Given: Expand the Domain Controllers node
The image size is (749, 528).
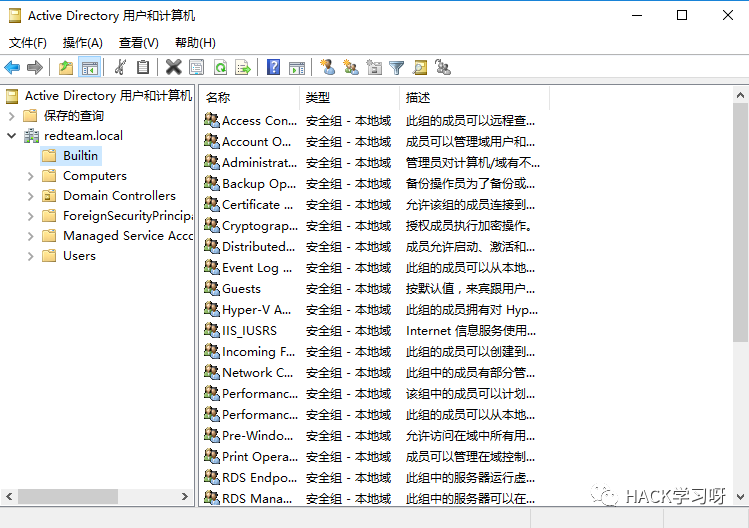Looking at the screenshot, I should [31, 196].
